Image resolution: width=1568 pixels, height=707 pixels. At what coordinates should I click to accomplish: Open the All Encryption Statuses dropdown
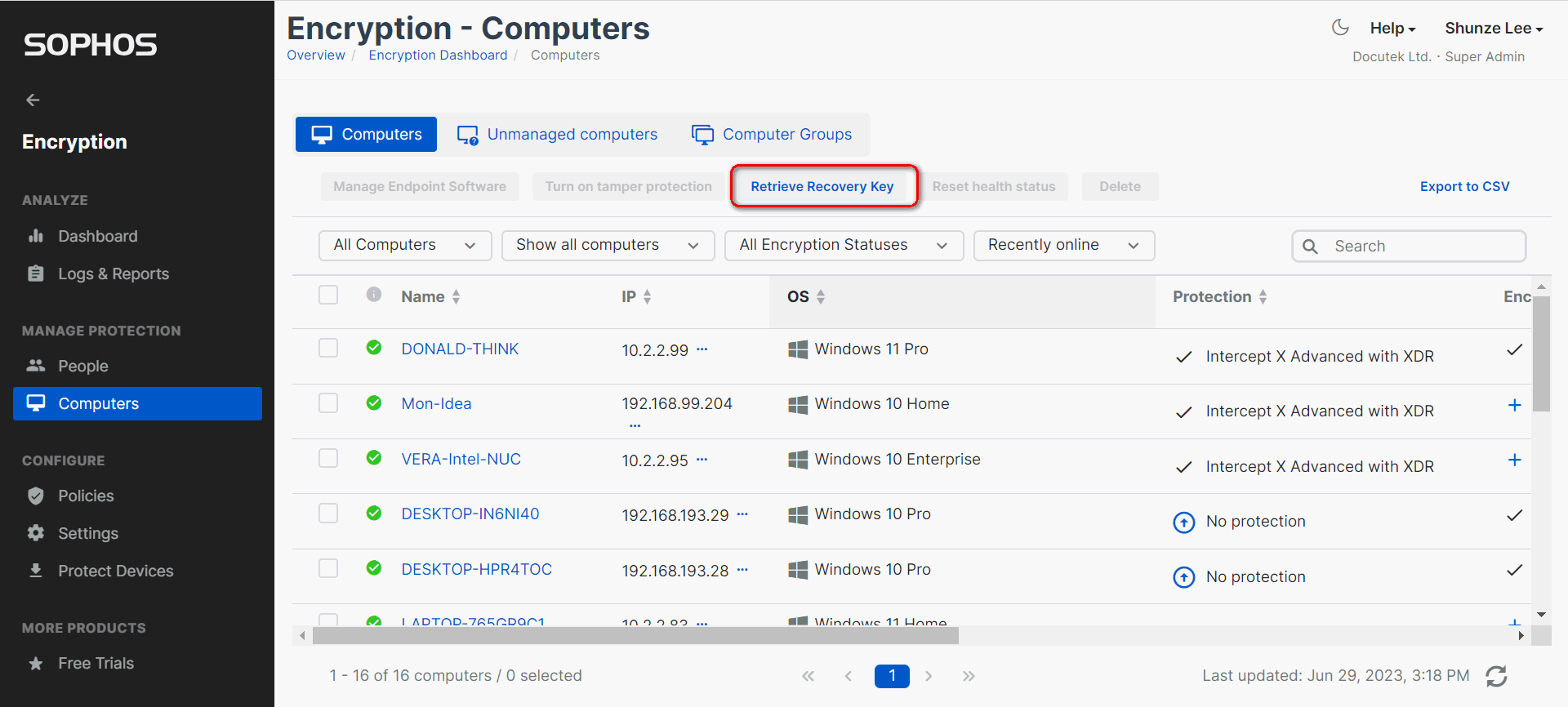[x=844, y=246]
